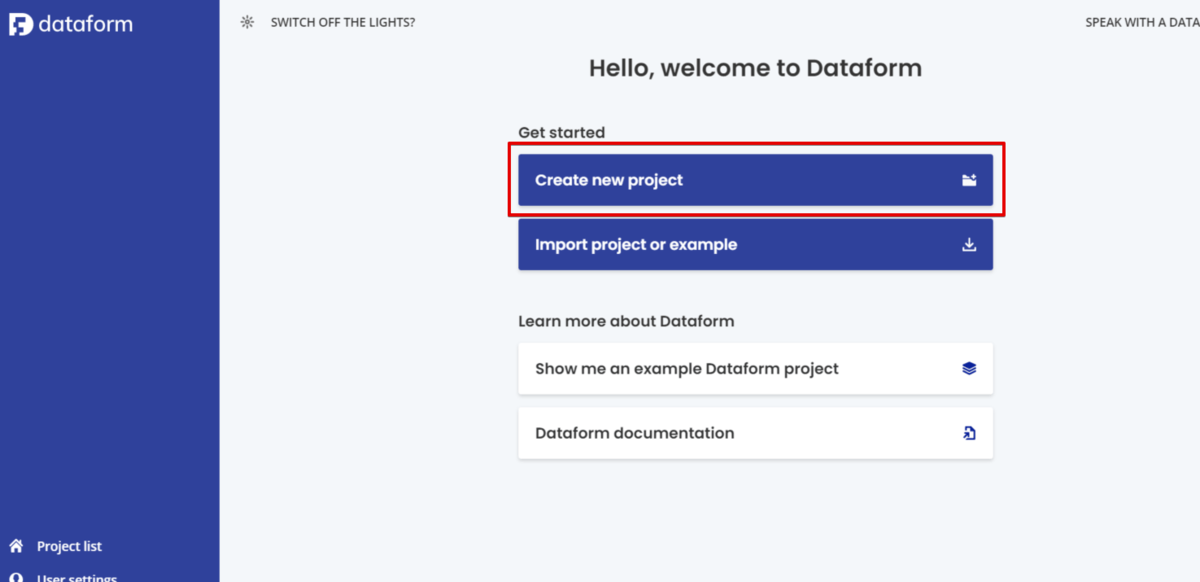The width and height of the screenshot is (1200, 582).
Task: Click the Dataform logo icon
Action: (x=21, y=24)
